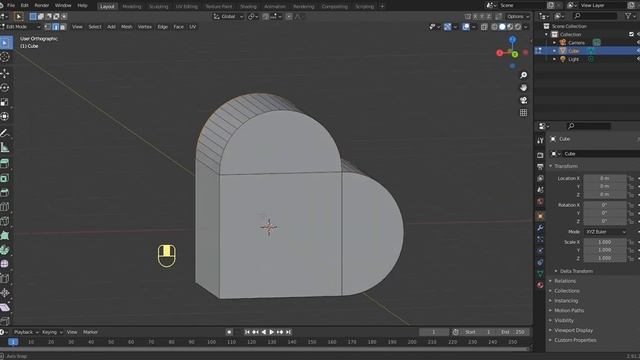The image size is (640, 360).
Task: Switch perspective/orthographic grid icon
Action: 523,113
